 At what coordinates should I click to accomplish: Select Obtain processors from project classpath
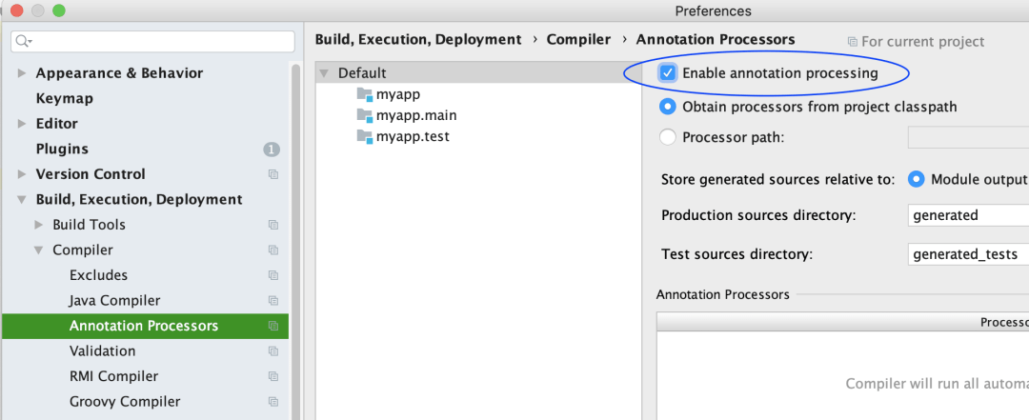(668, 107)
